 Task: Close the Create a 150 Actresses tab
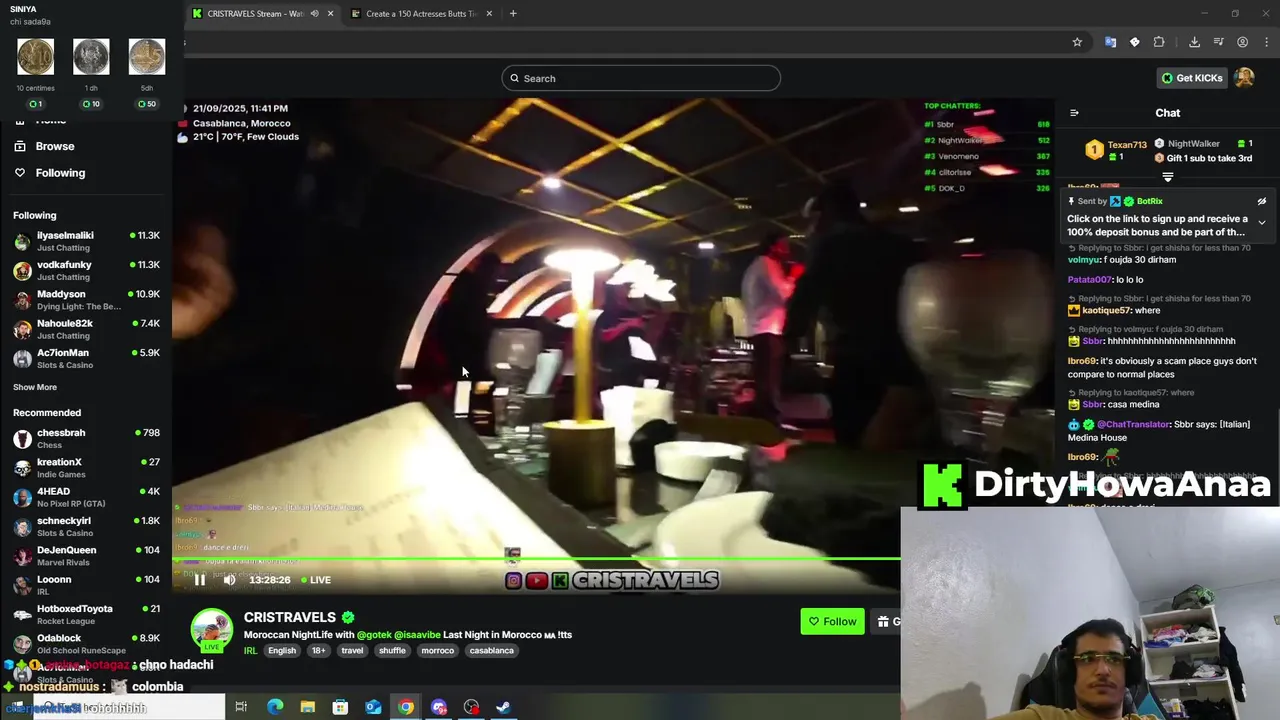click(489, 14)
